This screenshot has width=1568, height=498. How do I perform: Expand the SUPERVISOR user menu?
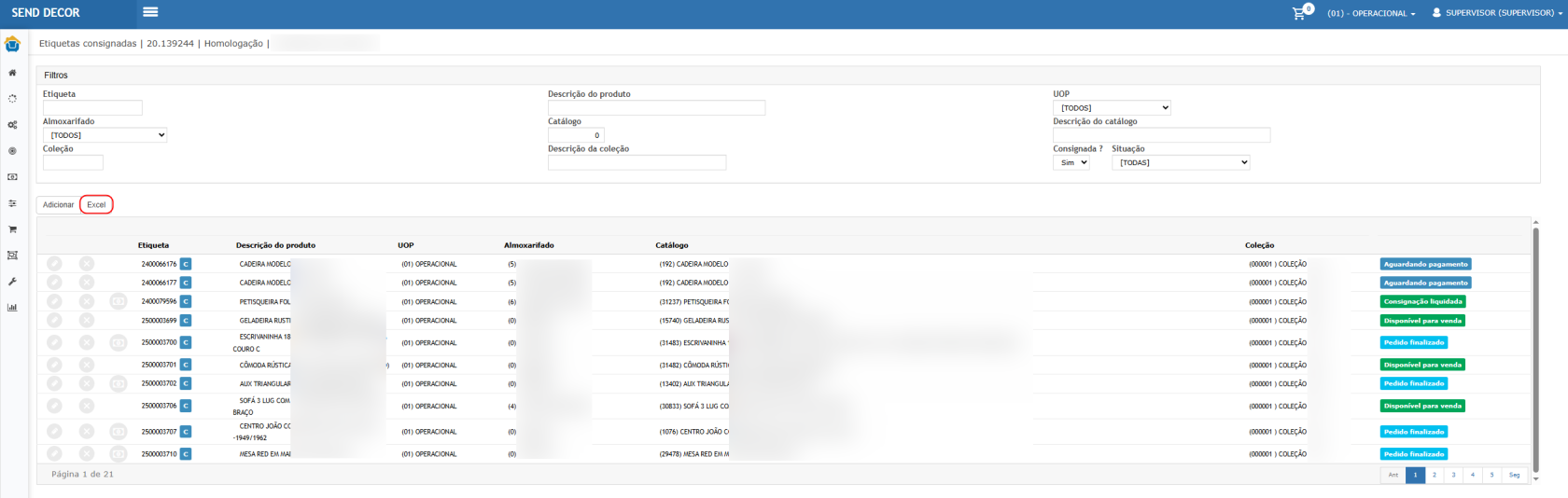[x=1497, y=13]
